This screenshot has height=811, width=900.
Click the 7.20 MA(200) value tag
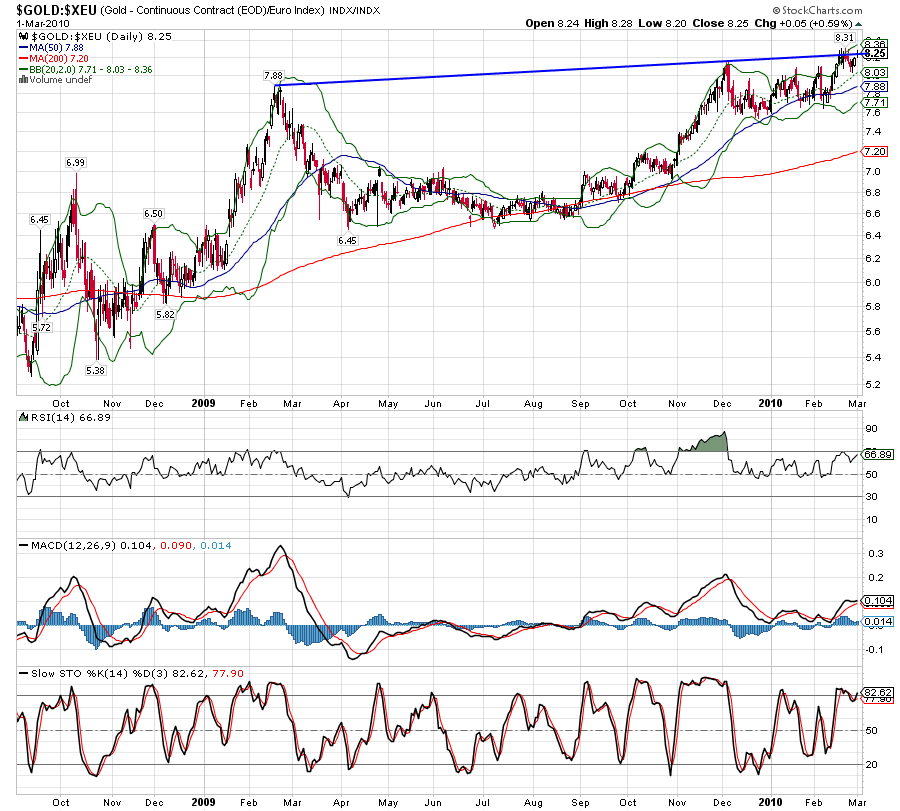874,151
